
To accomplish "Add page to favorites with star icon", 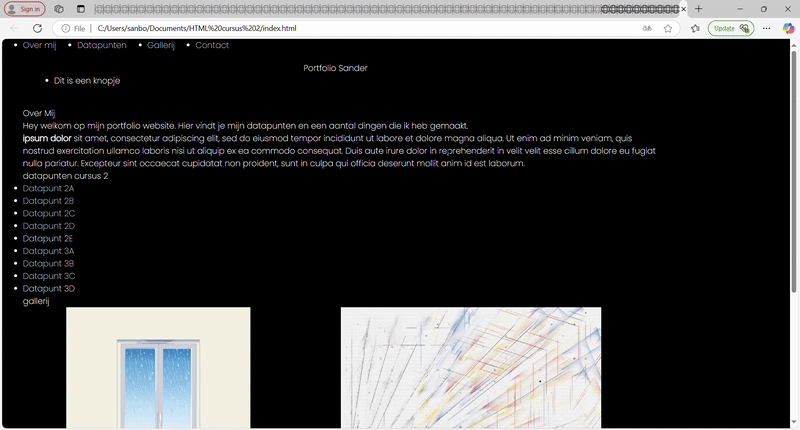I will point(668,28).
